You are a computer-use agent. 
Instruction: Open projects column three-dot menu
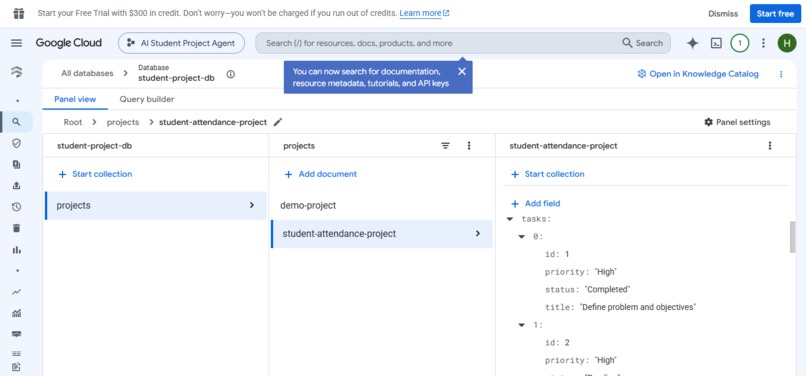coord(469,146)
